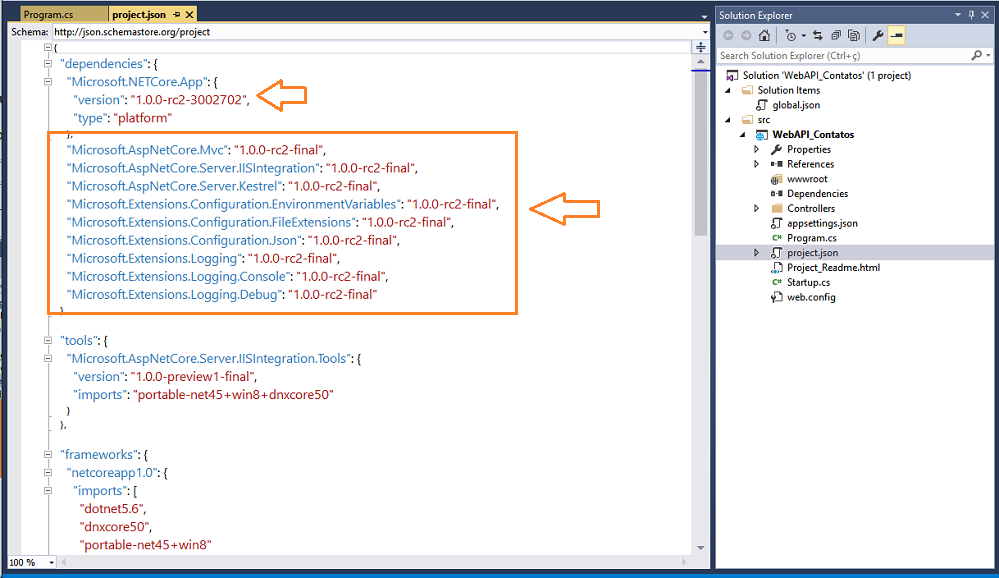The width and height of the screenshot is (999, 578).
Task: Open the Schema URL dropdown
Action: (705, 32)
